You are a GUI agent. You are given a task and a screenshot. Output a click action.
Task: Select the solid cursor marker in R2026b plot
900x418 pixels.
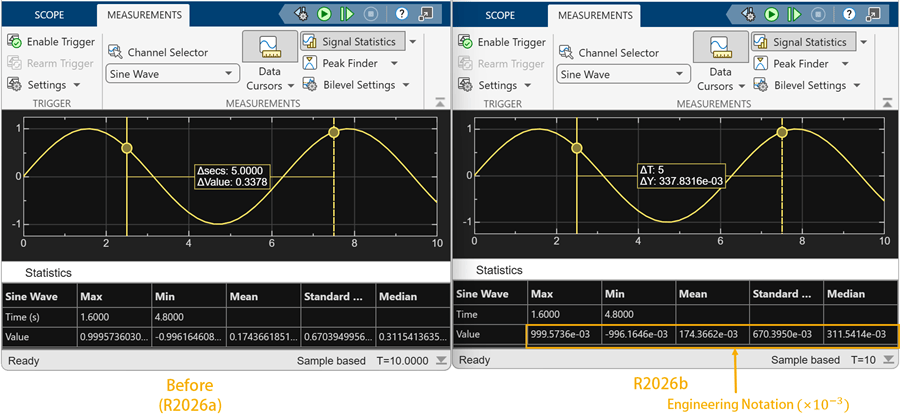tap(577, 148)
